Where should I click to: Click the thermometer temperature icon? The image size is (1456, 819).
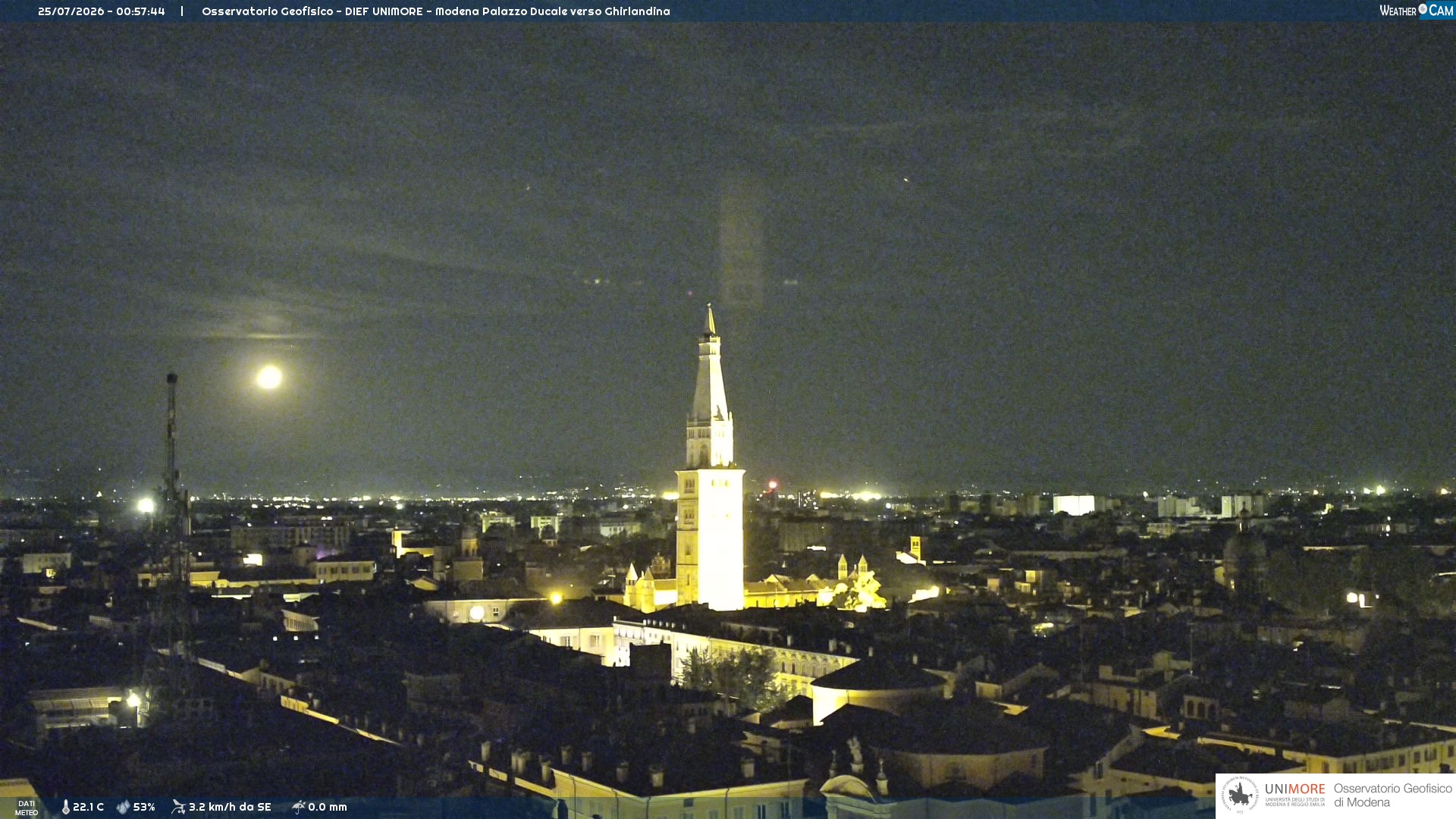click(65, 807)
